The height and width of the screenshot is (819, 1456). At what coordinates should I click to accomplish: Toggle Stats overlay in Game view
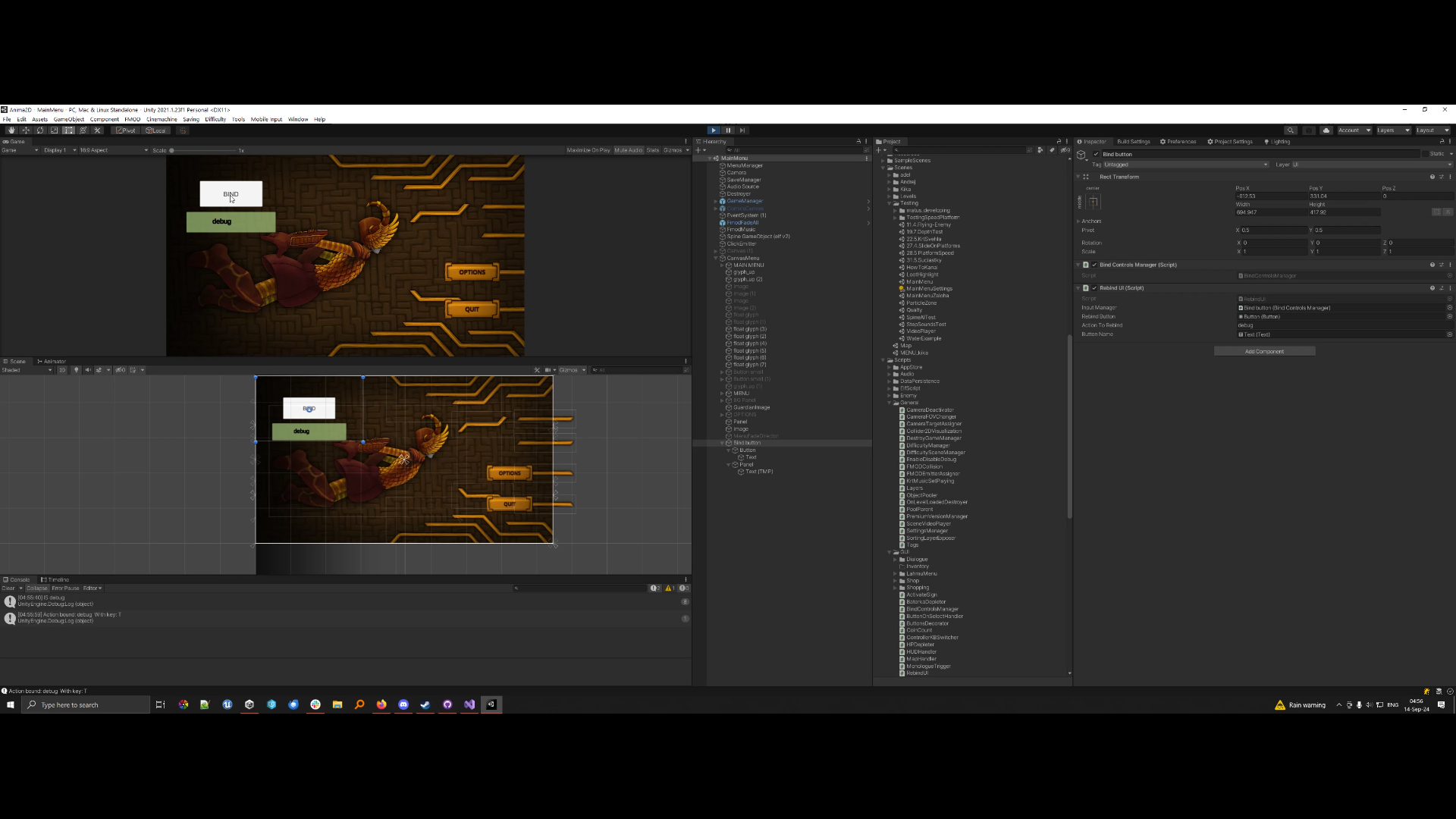click(653, 150)
